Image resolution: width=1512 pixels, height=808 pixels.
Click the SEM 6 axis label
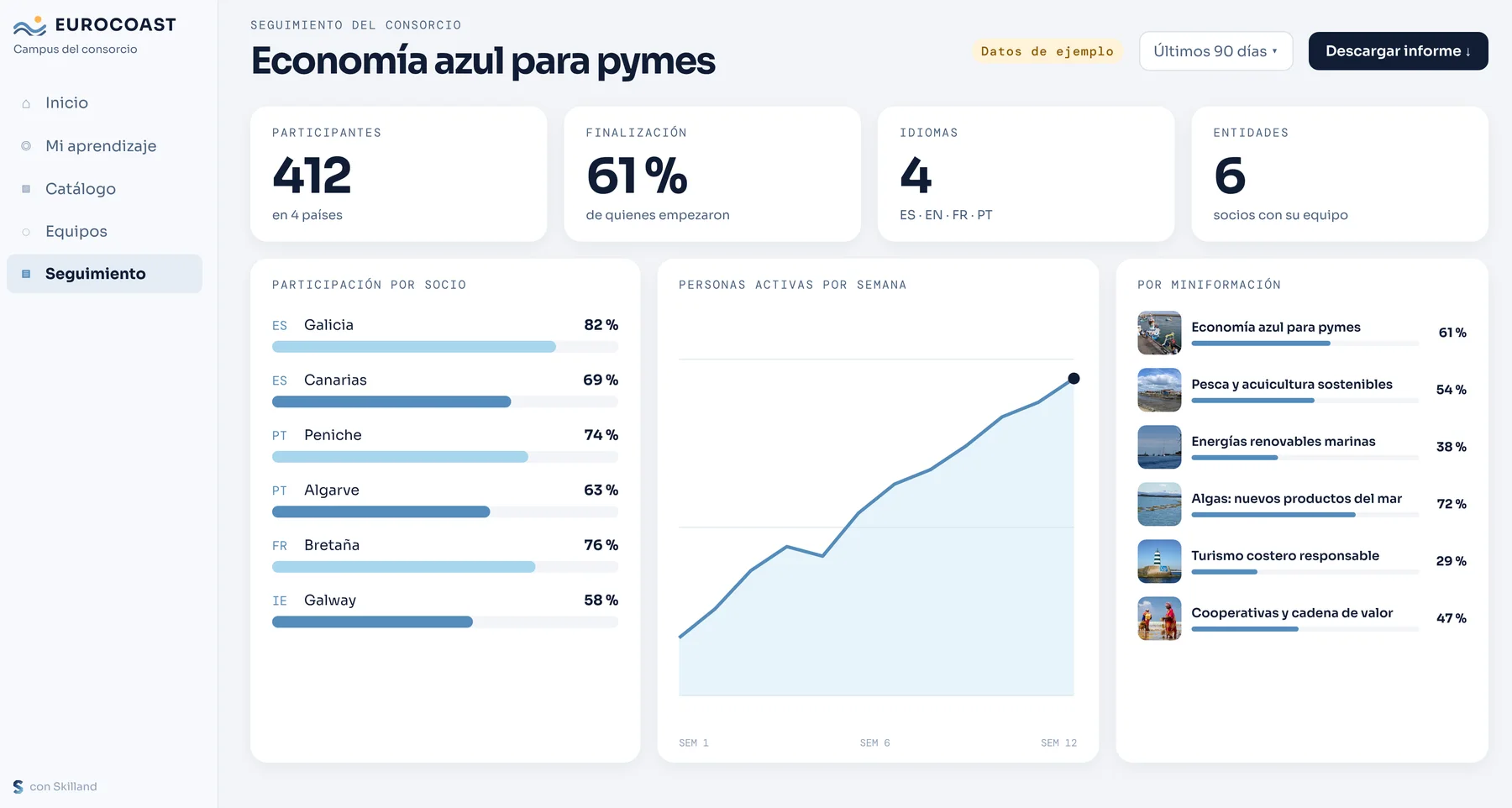[875, 743]
